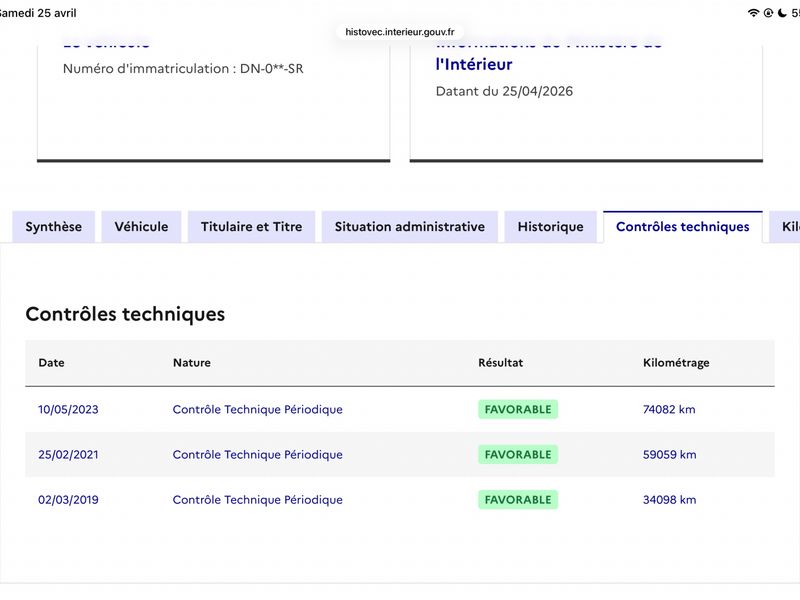Viewport: 800px width, 600px height.
Task: Click the Kilométrage column header
Action: pyautogui.click(x=676, y=363)
